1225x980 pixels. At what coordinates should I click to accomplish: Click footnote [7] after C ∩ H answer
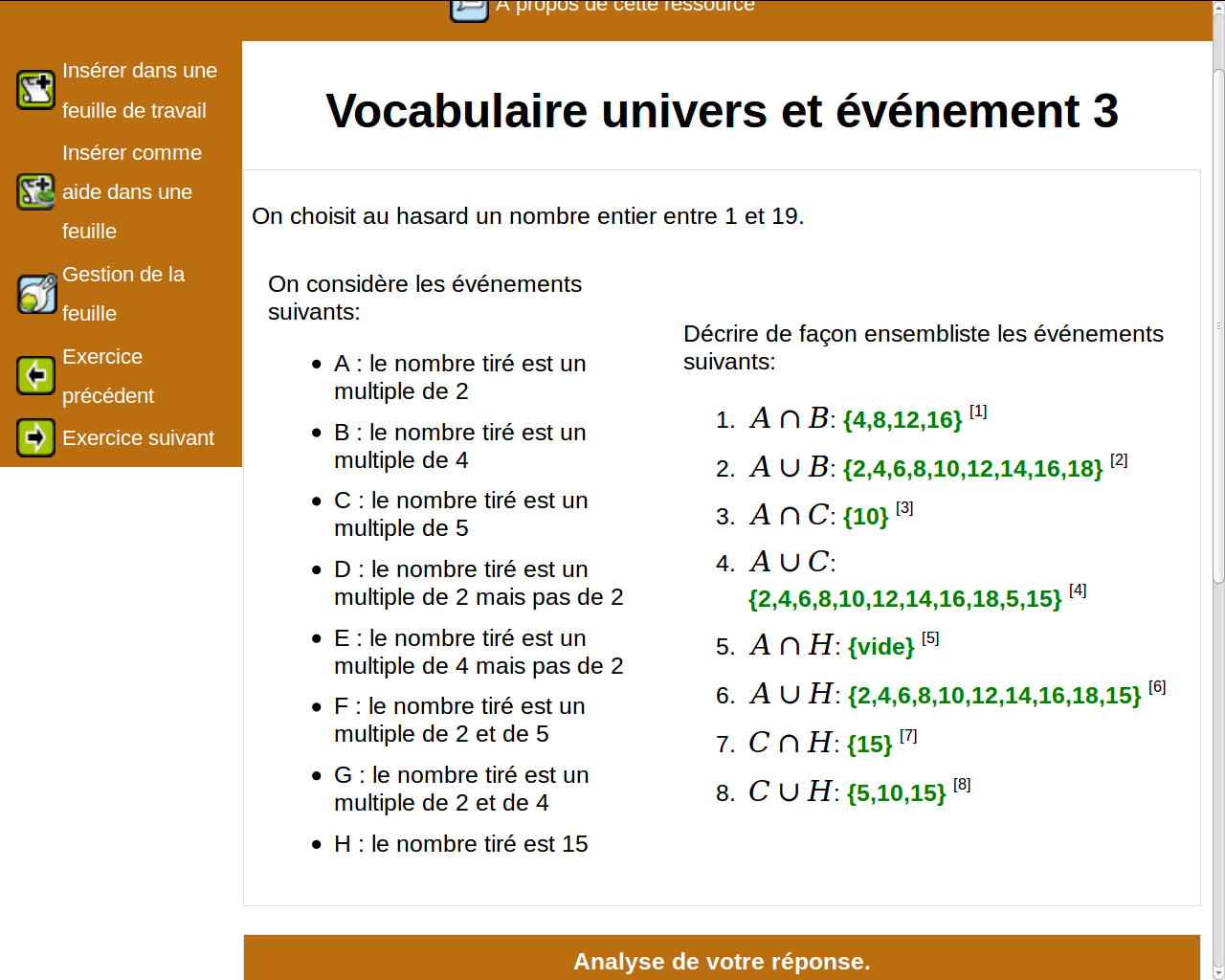908,735
